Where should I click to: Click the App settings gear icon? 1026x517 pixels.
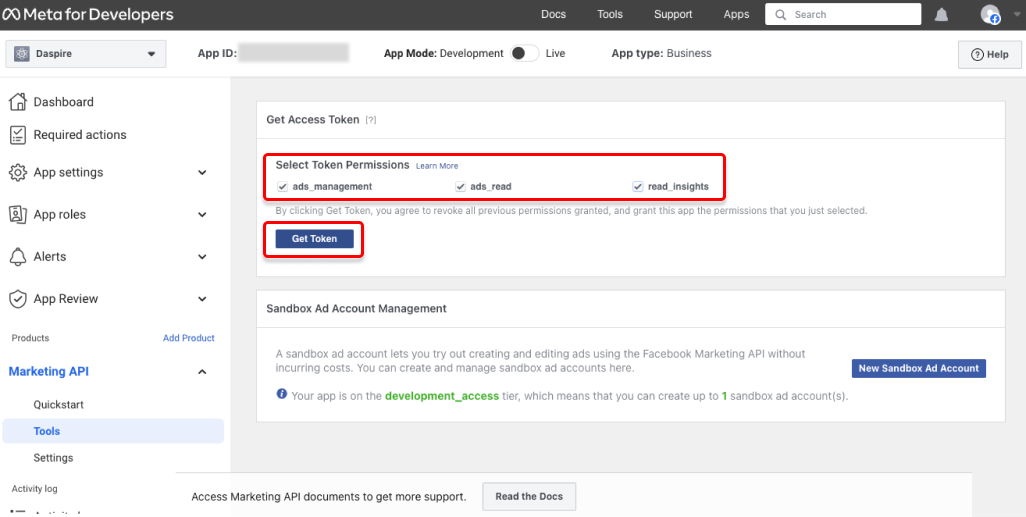[x=17, y=173]
